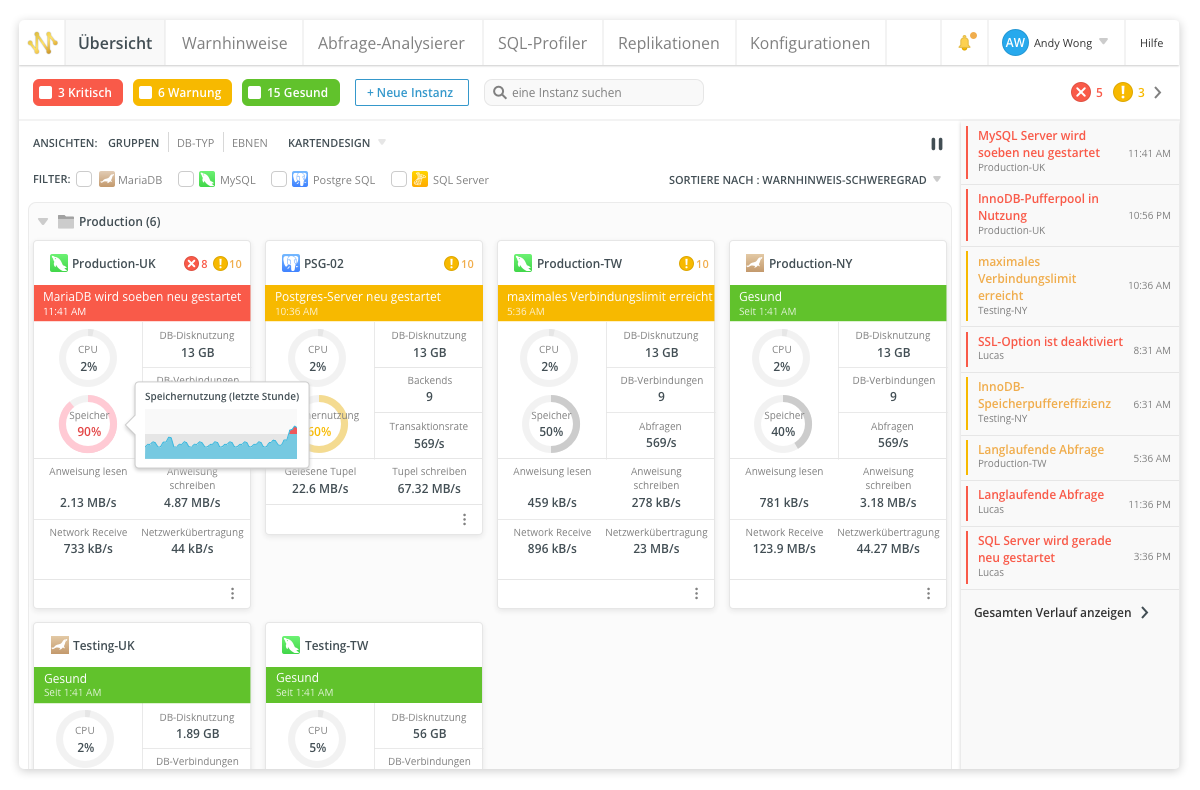The width and height of the screenshot is (1200, 790).
Task: Open the Production-TW card three-dot menu
Action: (697, 594)
